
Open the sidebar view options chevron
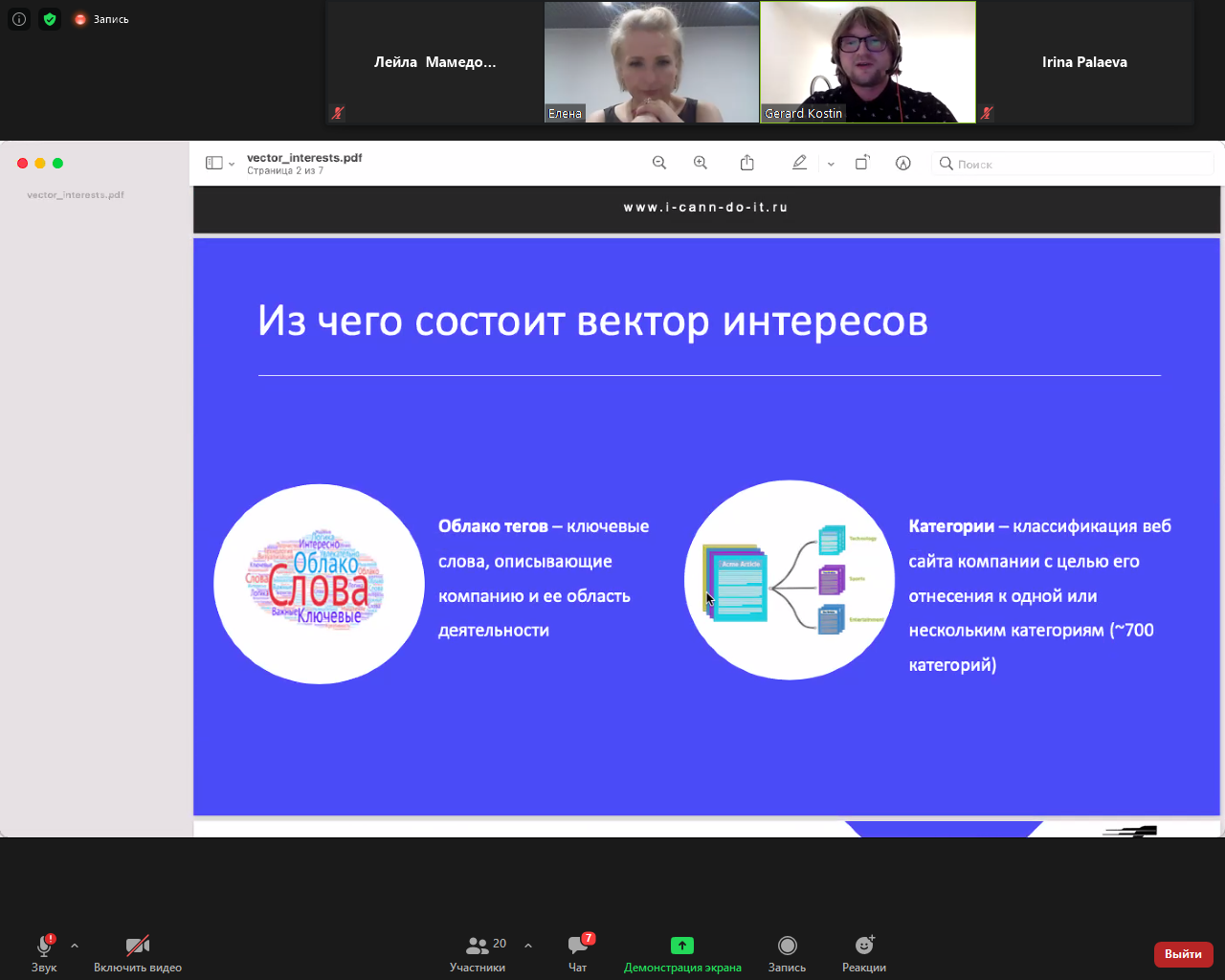[x=231, y=163]
